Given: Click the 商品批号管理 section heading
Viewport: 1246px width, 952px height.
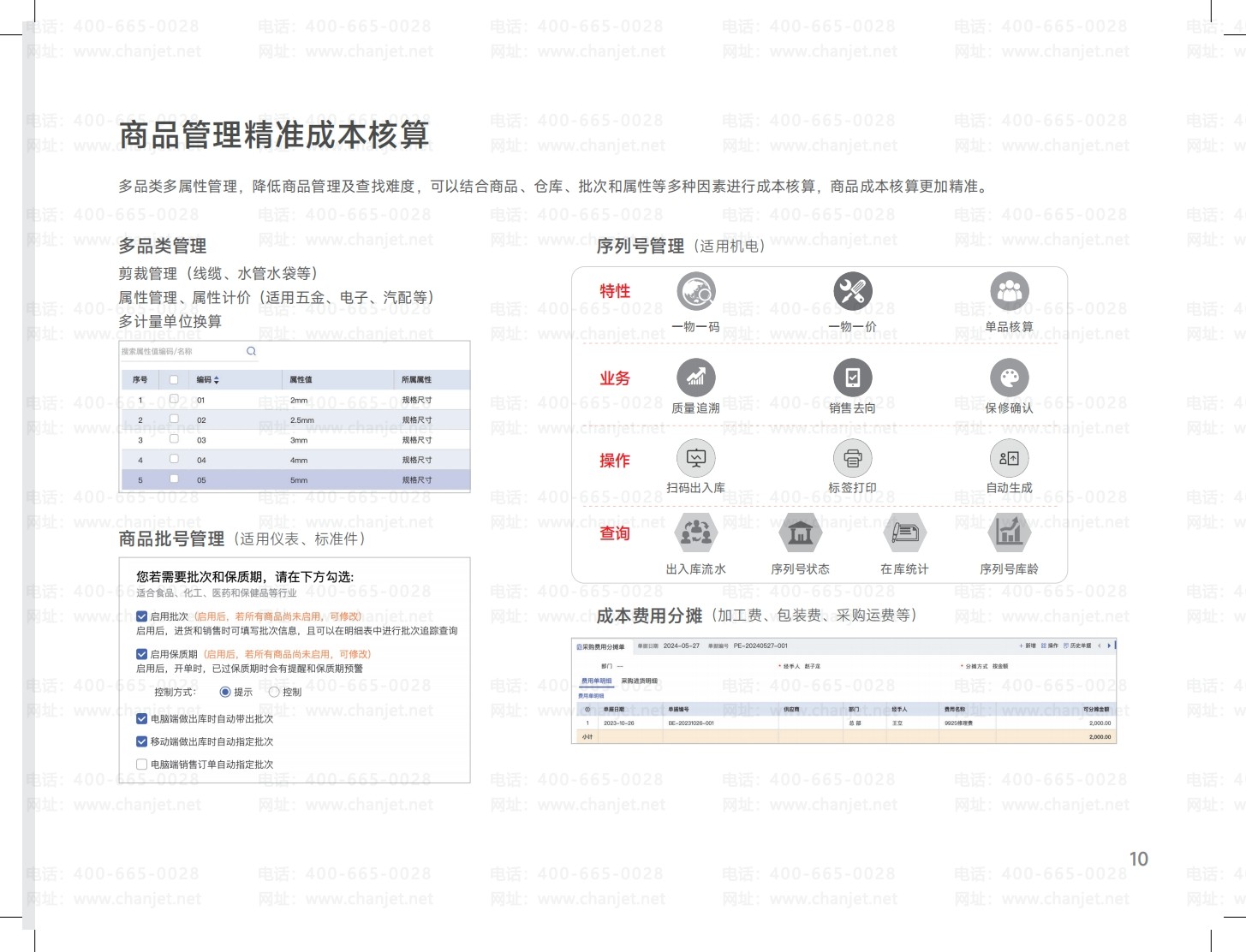Looking at the screenshot, I should click(x=171, y=539).
